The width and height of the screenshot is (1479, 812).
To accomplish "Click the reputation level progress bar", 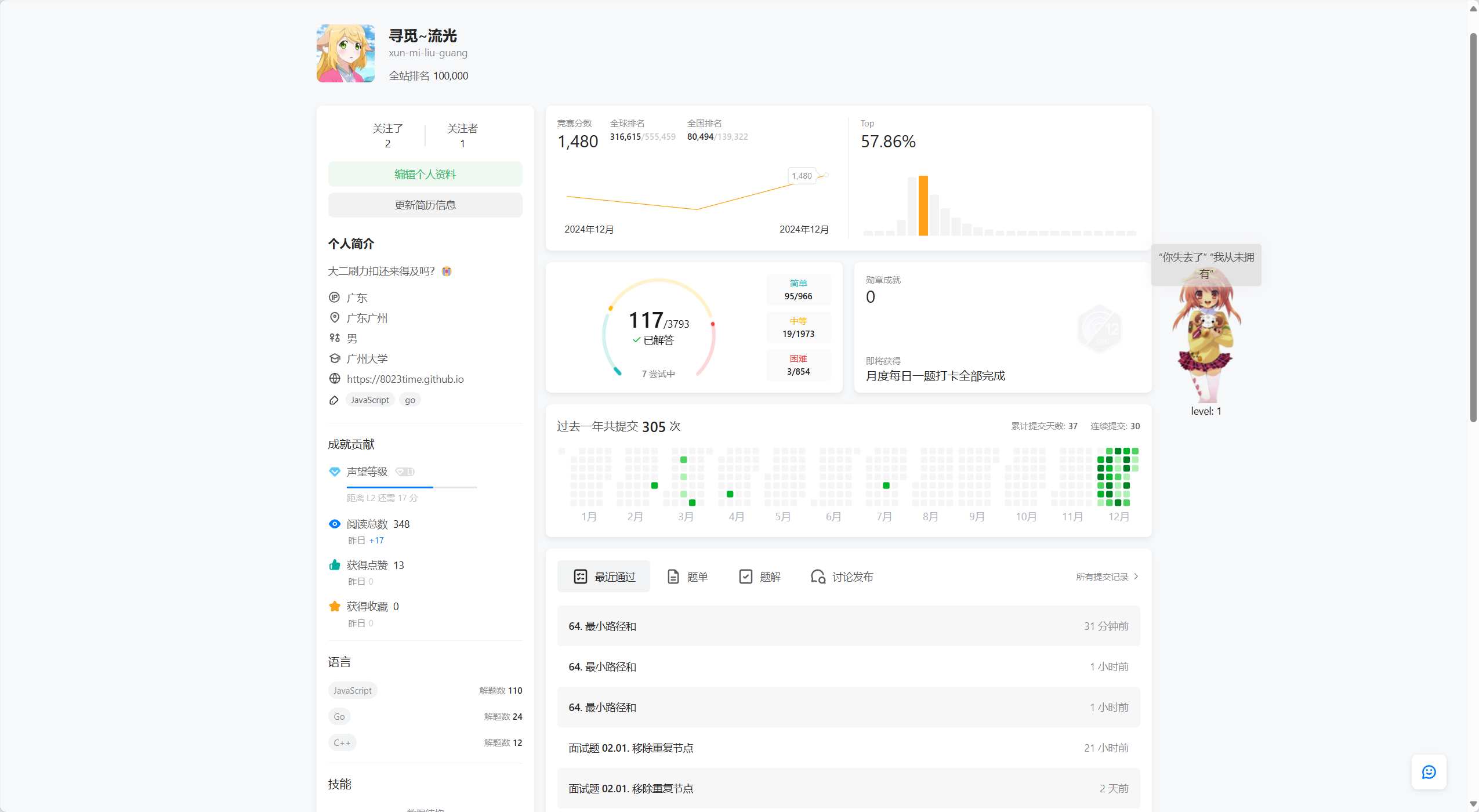I will [412, 487].
